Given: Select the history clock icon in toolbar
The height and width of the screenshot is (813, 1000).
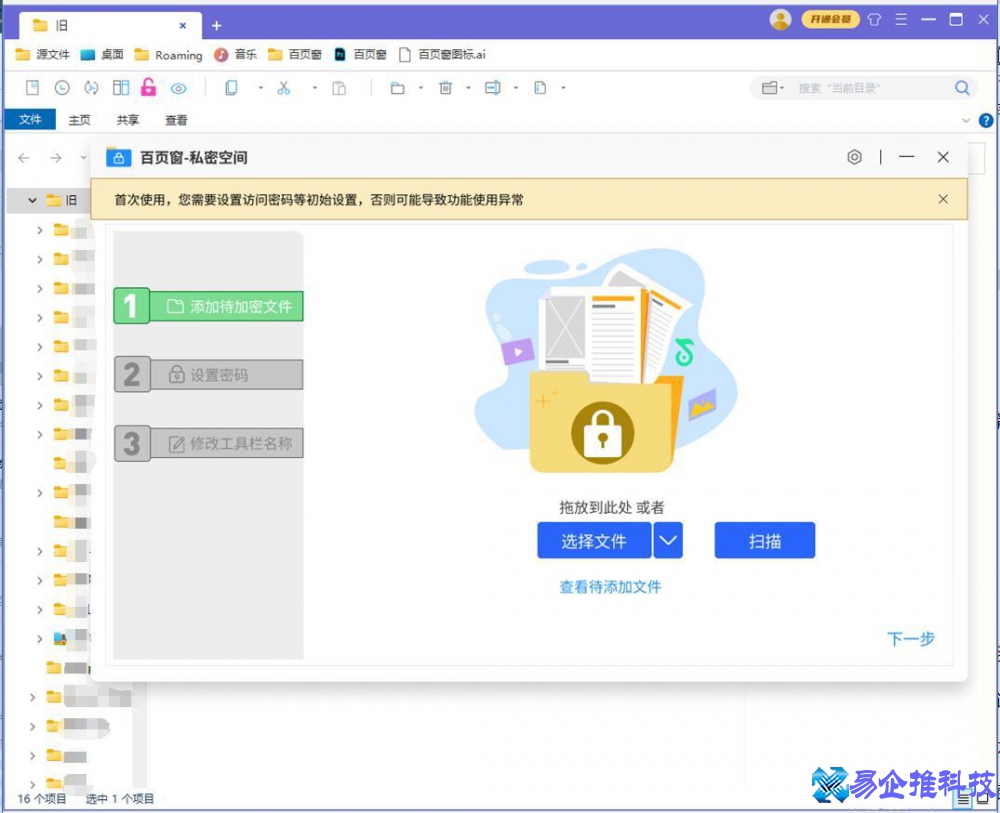Looking at the screenshot, I should 61,88.
